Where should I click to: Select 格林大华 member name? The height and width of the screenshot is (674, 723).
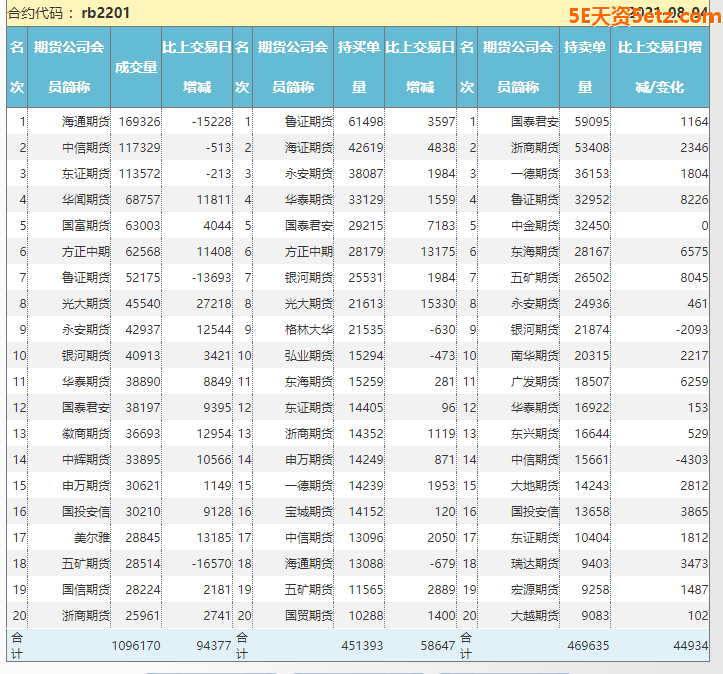click(x=308, y=330)
